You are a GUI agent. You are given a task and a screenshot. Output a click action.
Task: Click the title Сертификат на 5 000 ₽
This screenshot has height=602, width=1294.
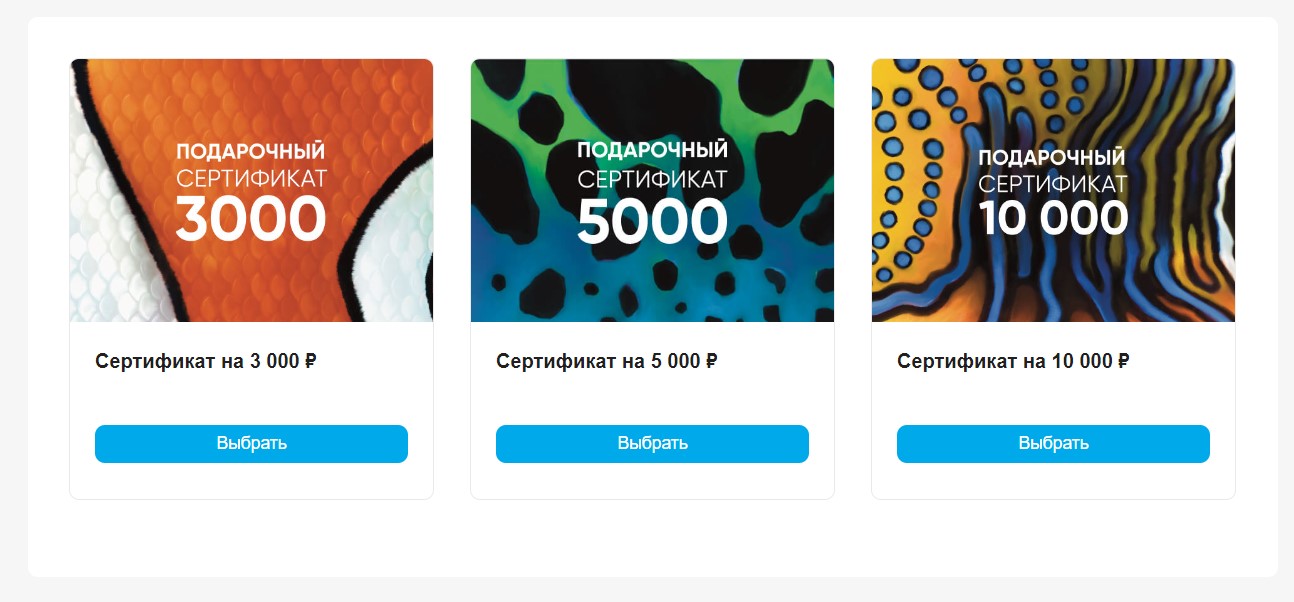[607, 361]
